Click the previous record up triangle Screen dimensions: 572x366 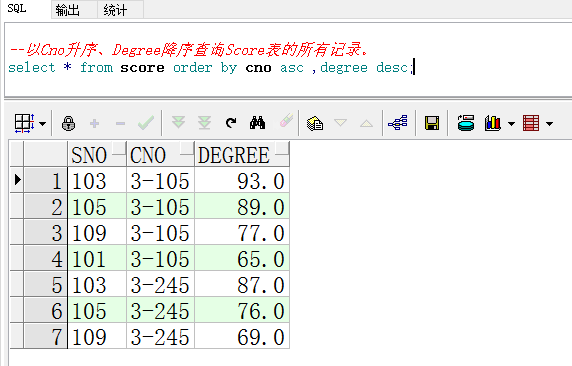[366, 124]
